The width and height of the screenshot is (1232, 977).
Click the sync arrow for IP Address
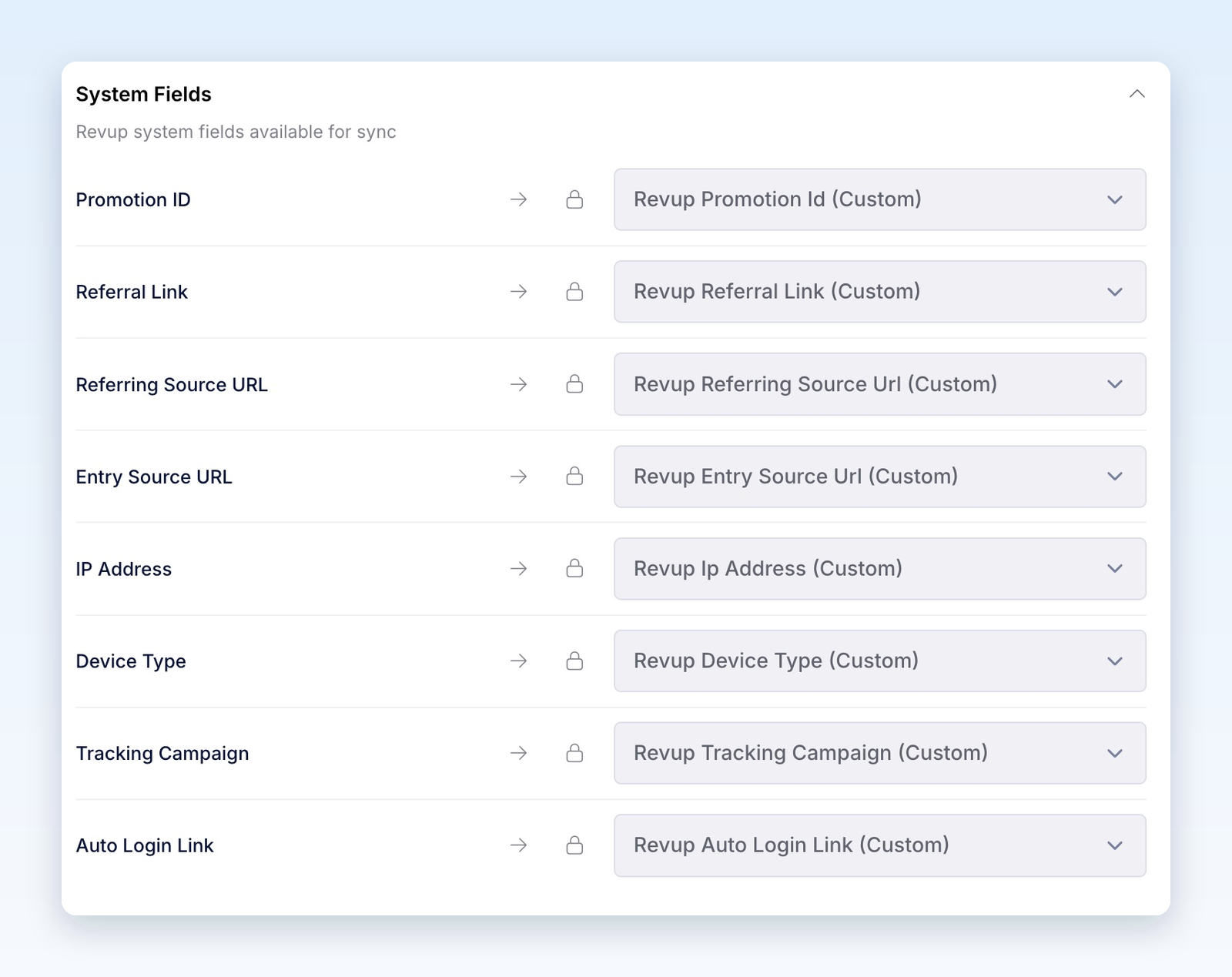pyautogui.click(x=519, y=569)
